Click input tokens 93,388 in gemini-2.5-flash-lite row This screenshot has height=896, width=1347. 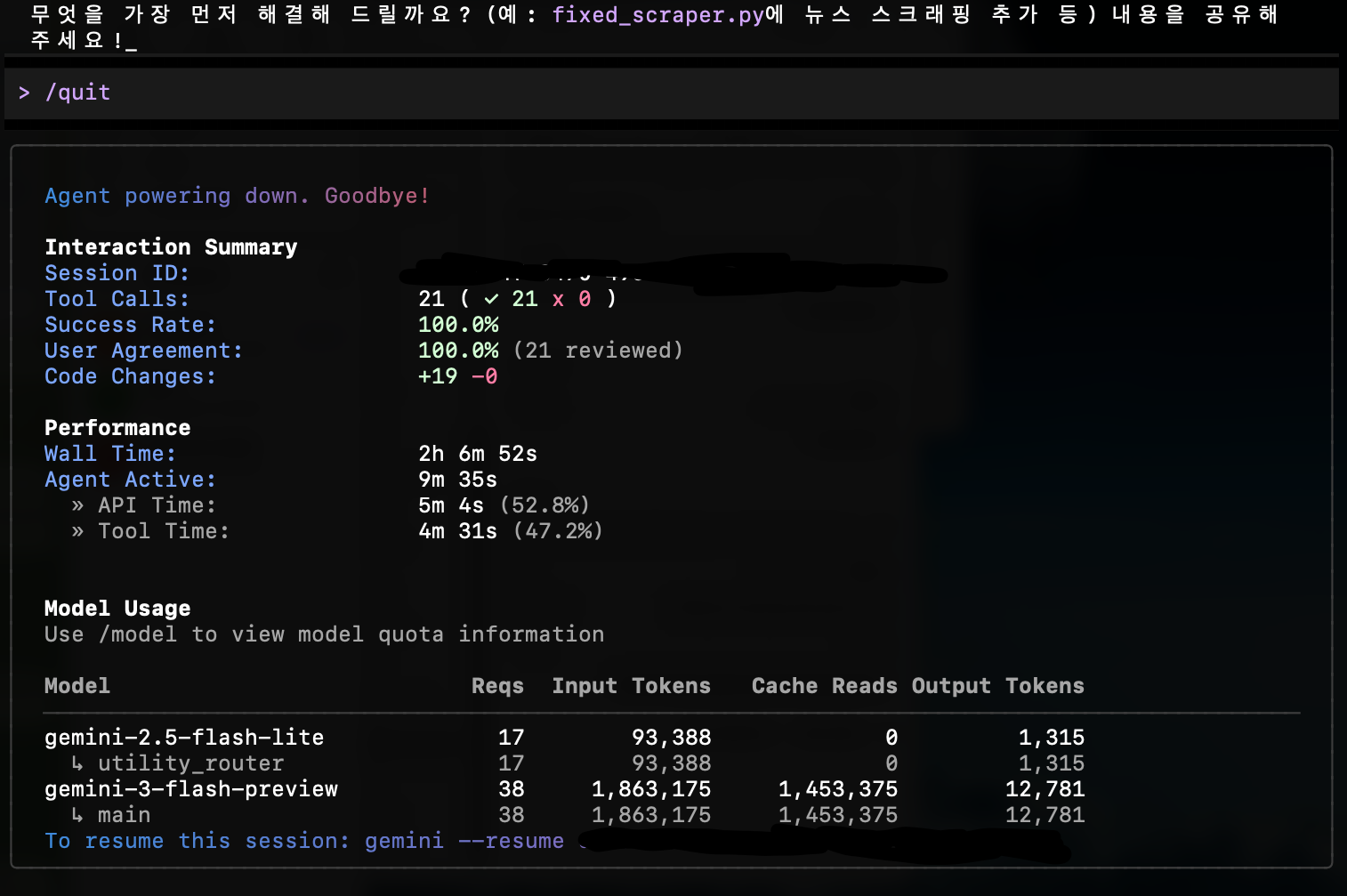[x=672, y=738]
